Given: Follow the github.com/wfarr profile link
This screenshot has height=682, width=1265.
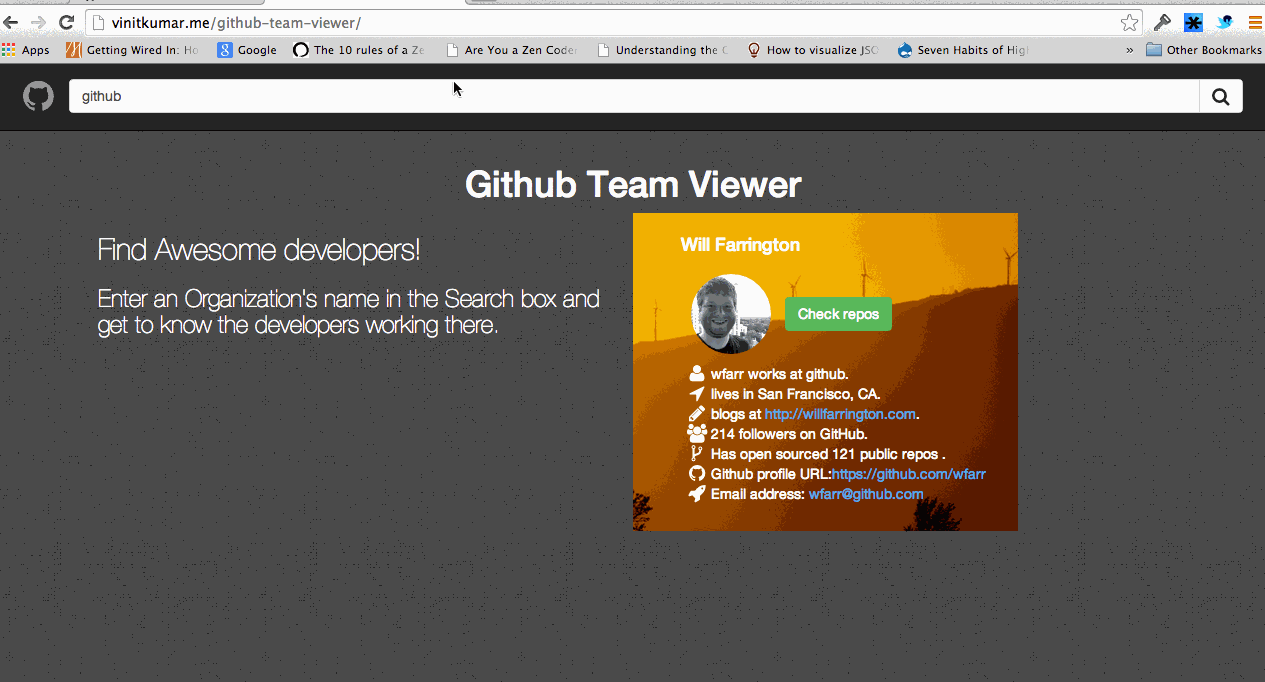Looking at the screenshot, I should (x=908, y=474).
